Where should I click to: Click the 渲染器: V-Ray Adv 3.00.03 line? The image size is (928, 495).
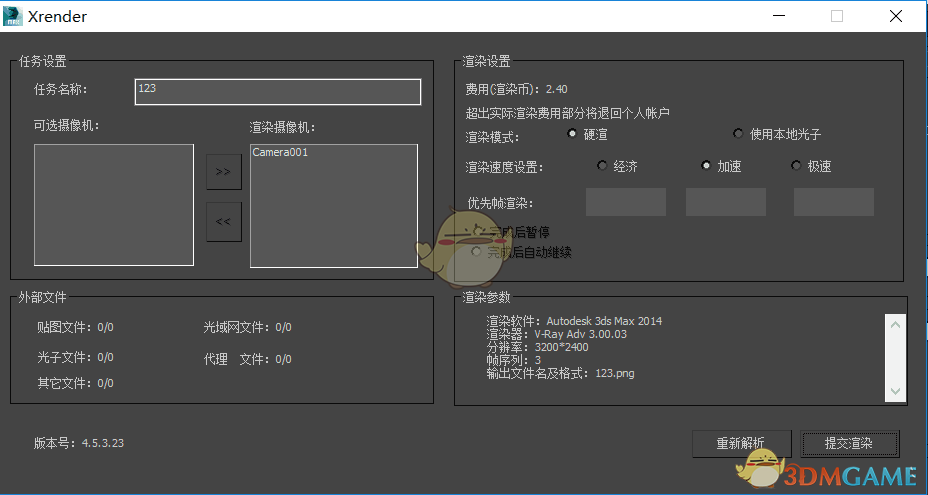pyautogui.click(x=556, y=334)
